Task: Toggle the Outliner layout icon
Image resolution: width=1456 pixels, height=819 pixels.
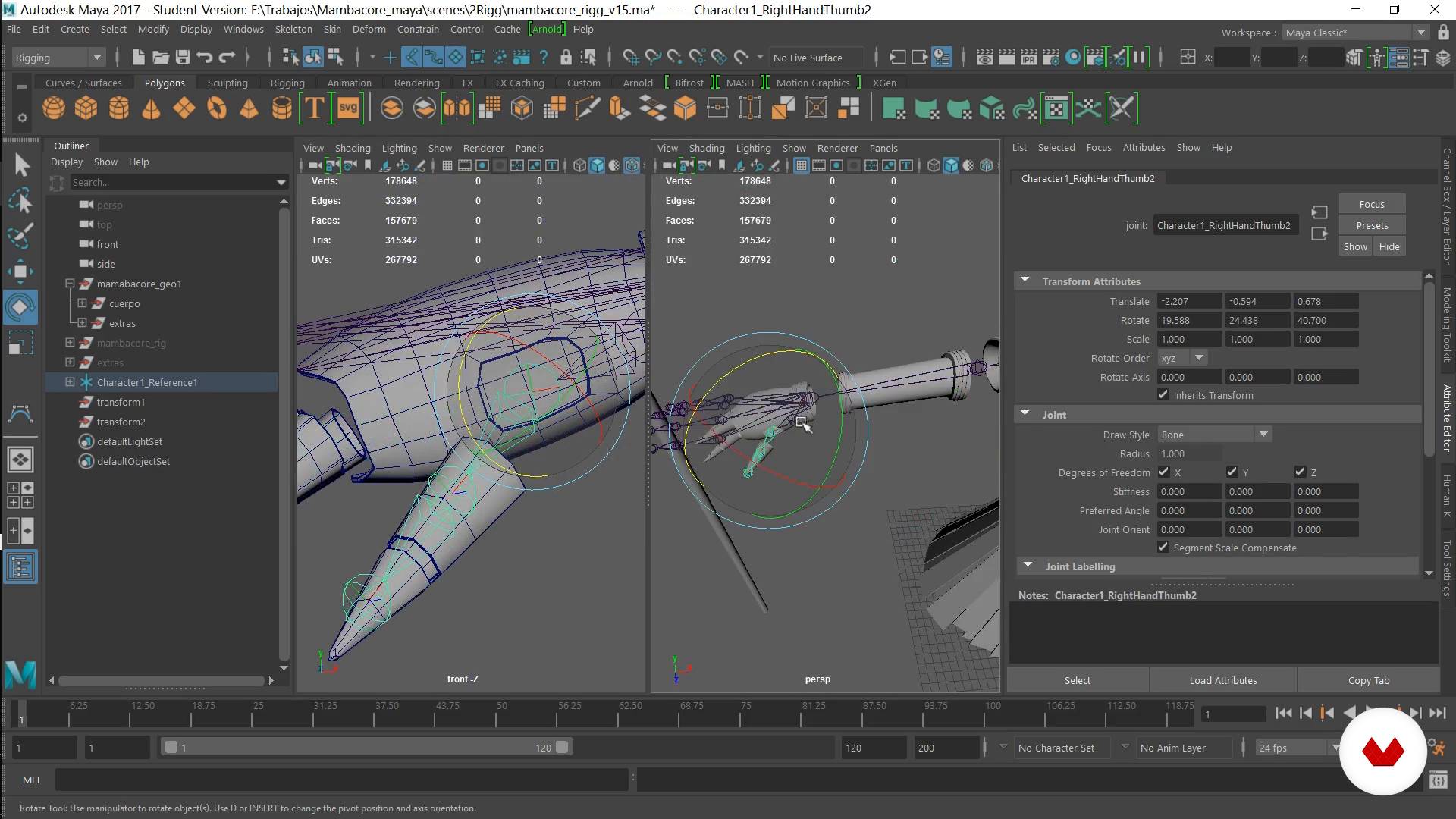Action: (x=20, y=567)
